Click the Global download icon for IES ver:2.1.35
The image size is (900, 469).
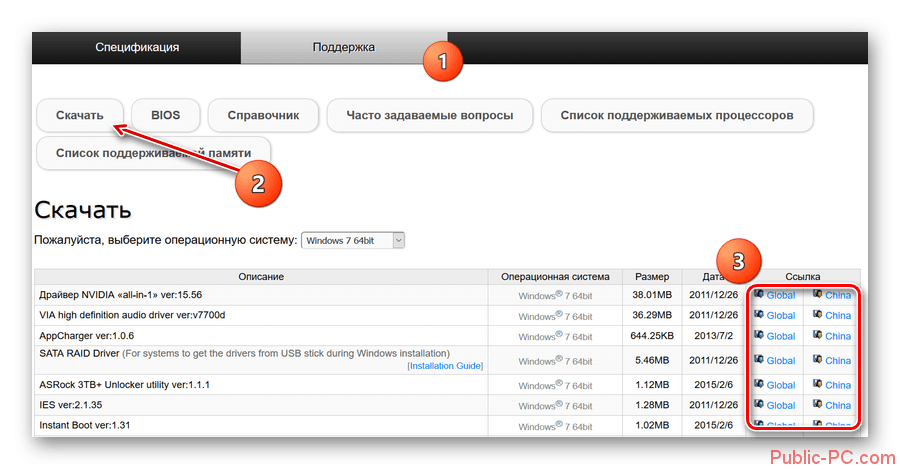pos(759,404)
